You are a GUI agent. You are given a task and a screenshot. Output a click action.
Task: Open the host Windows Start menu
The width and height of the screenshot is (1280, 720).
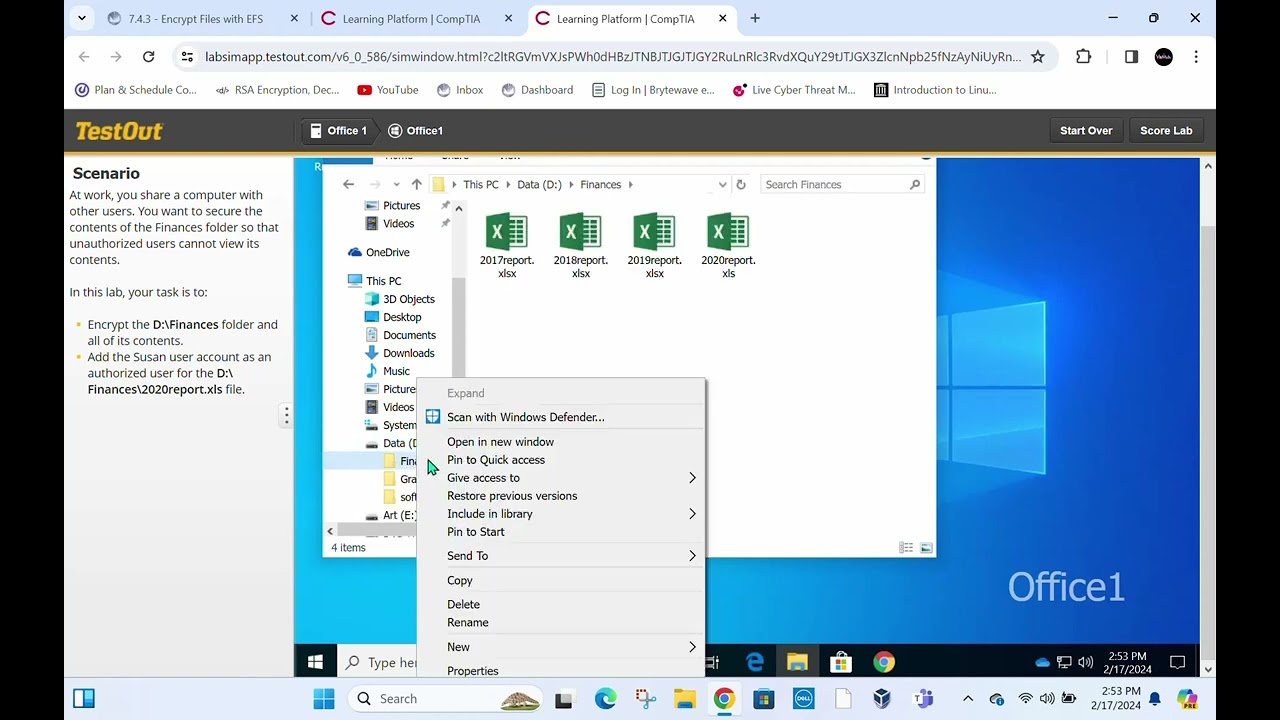coord(324,699)
